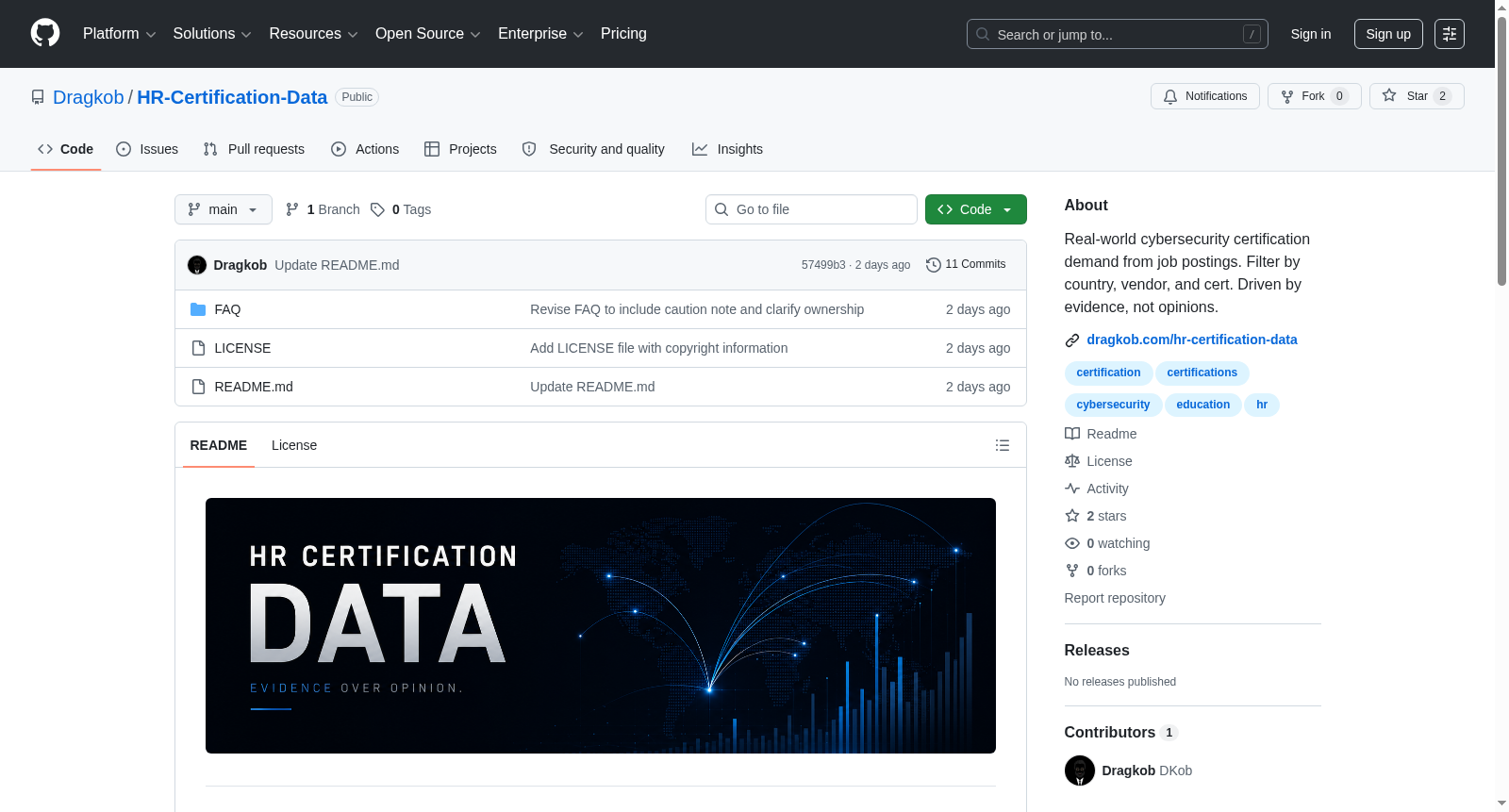Image resolution: width=1509 pixels, height=812 pixels.
Task: Click the hr topic tag
Action: point(1262,405)
